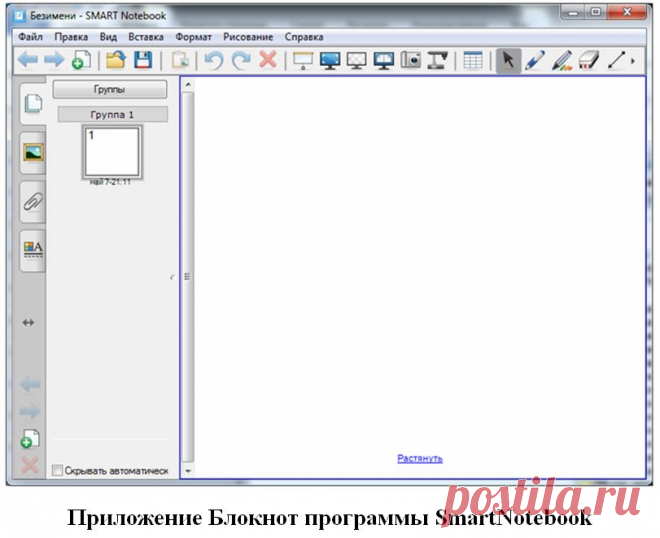Open the Рисование menu
Screen dimensions: 660x538
coord(248,37)
